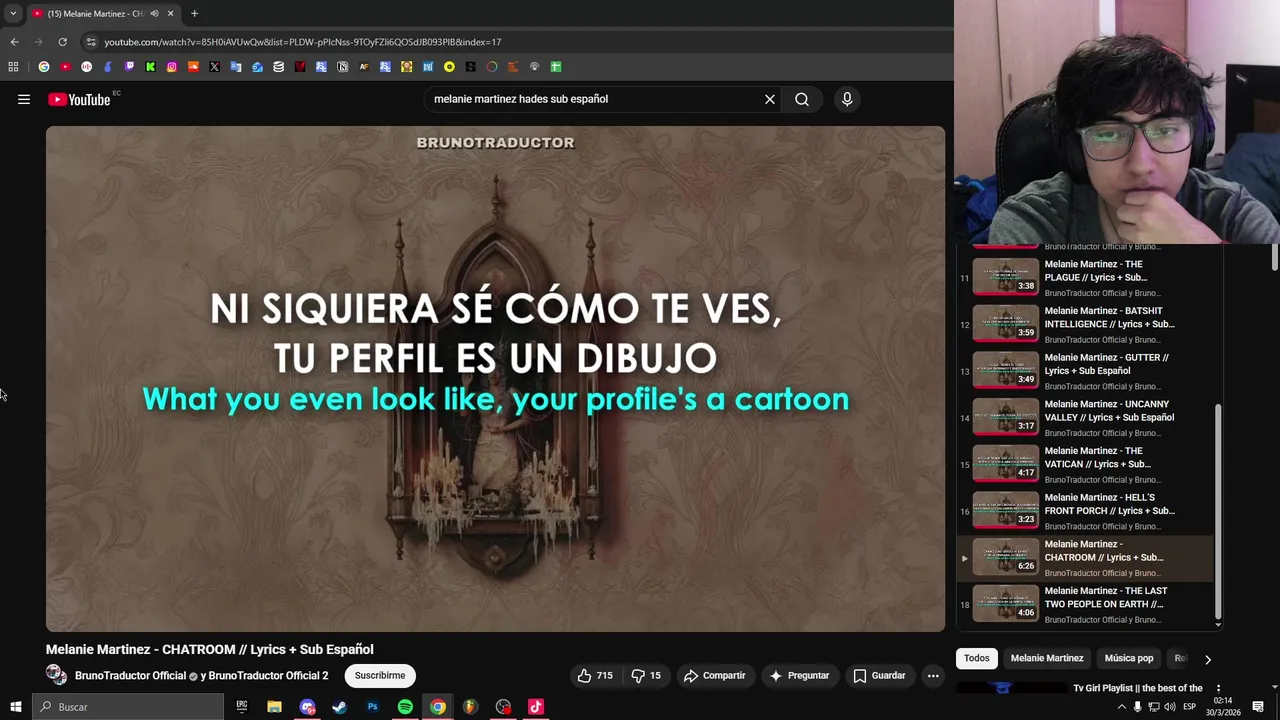Viewport: 1280px width, 720px height.
Task: Open the BrunoTraductor channel avatar
Action: [x=56, y=675]
